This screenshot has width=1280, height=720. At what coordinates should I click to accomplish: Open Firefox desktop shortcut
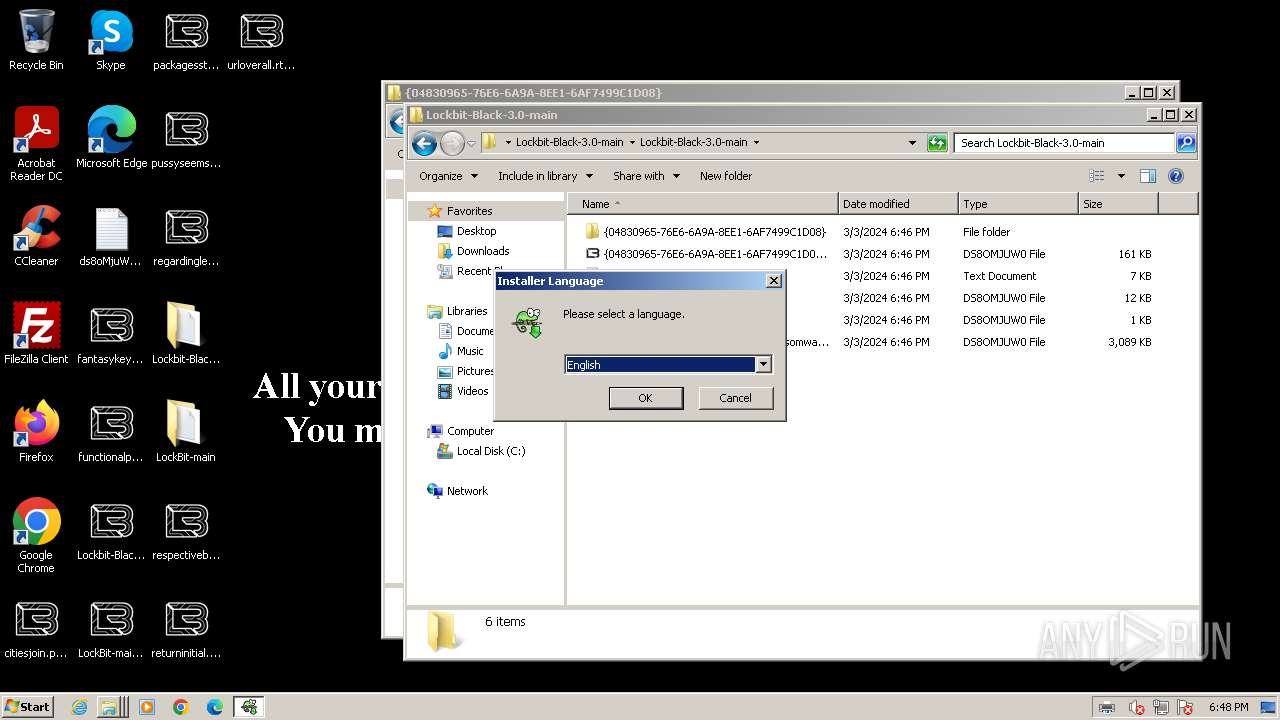[x=36, y=433]
